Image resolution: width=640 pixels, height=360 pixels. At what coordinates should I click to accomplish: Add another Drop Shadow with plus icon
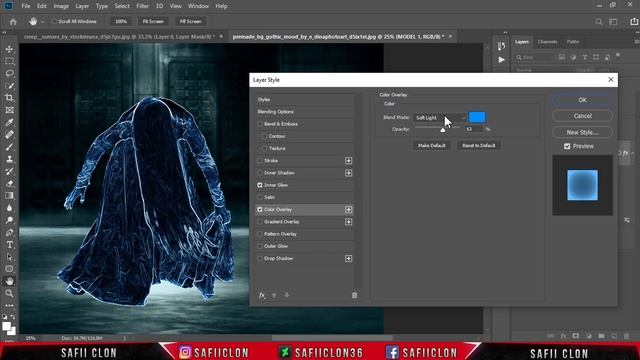(348, 259)
